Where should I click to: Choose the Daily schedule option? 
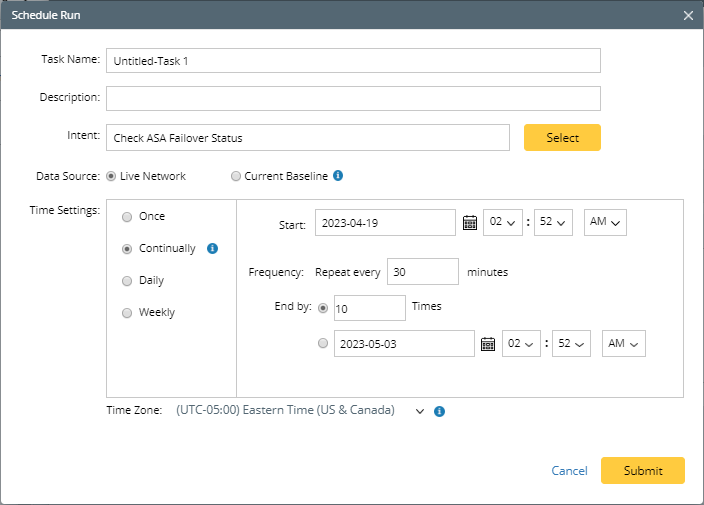[127, 281]
